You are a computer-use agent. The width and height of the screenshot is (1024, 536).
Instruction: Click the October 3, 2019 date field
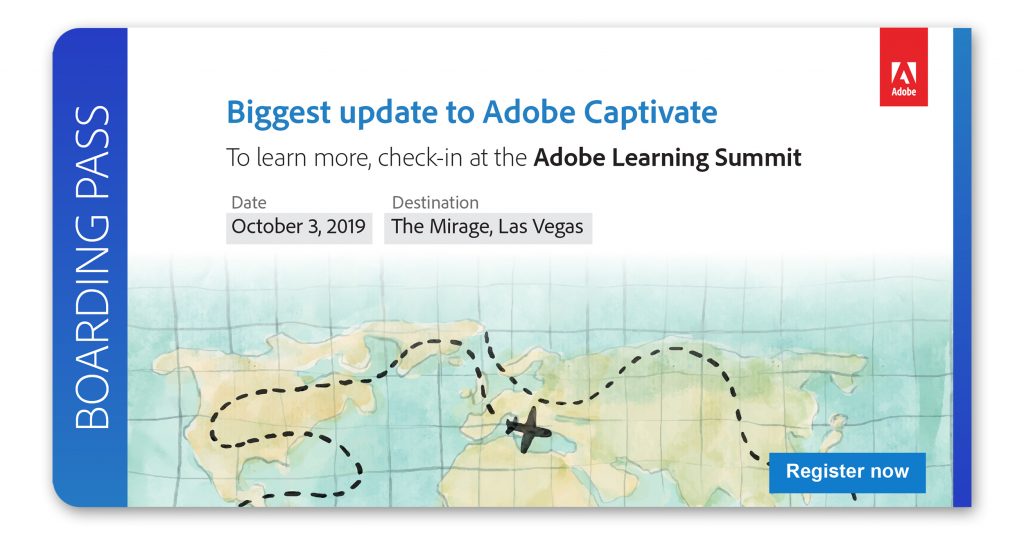(x=299, y=227)
